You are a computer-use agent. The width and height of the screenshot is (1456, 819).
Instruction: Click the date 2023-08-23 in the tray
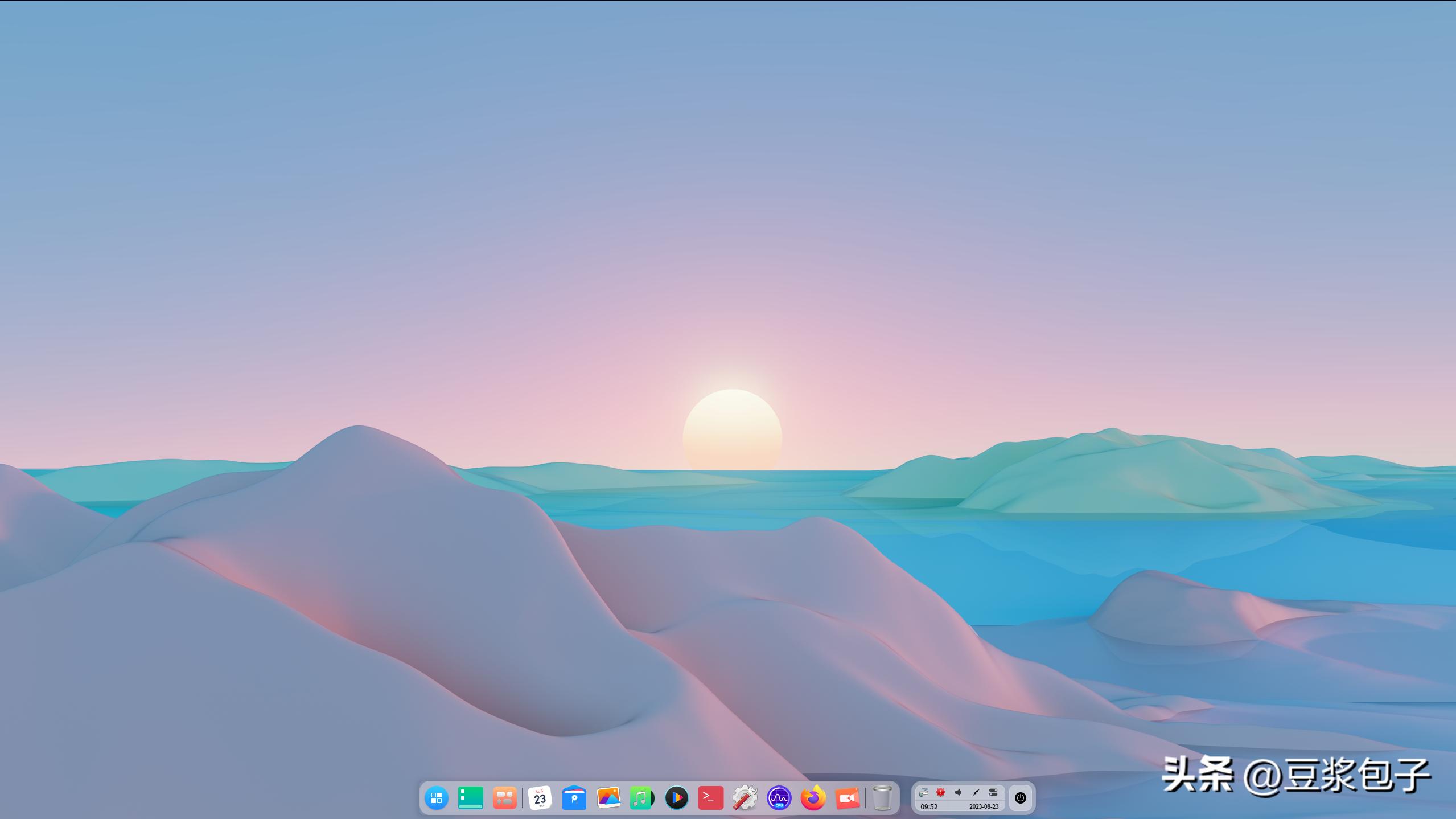point(984,806)
